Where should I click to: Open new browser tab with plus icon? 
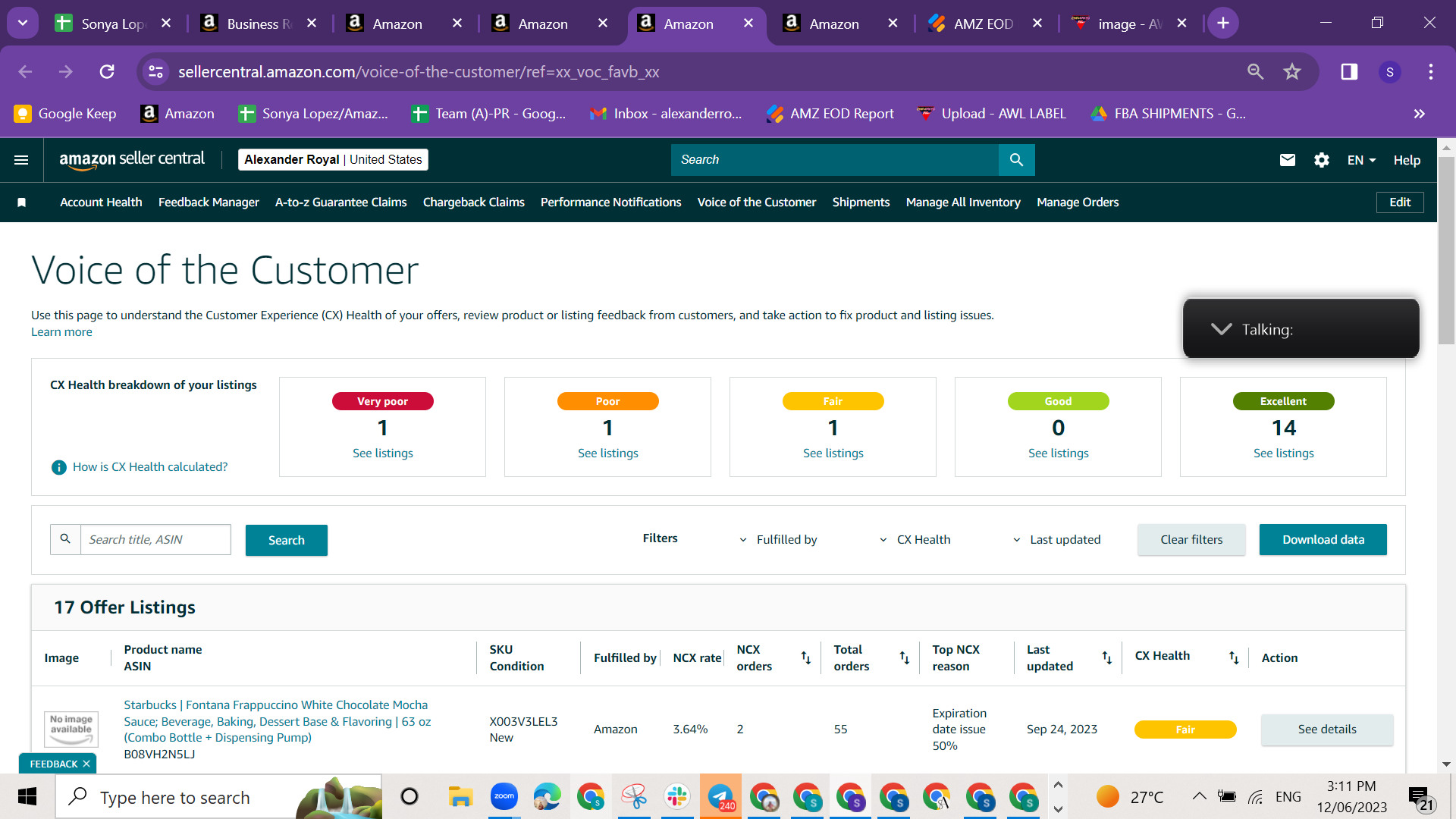pos(1223,24)
